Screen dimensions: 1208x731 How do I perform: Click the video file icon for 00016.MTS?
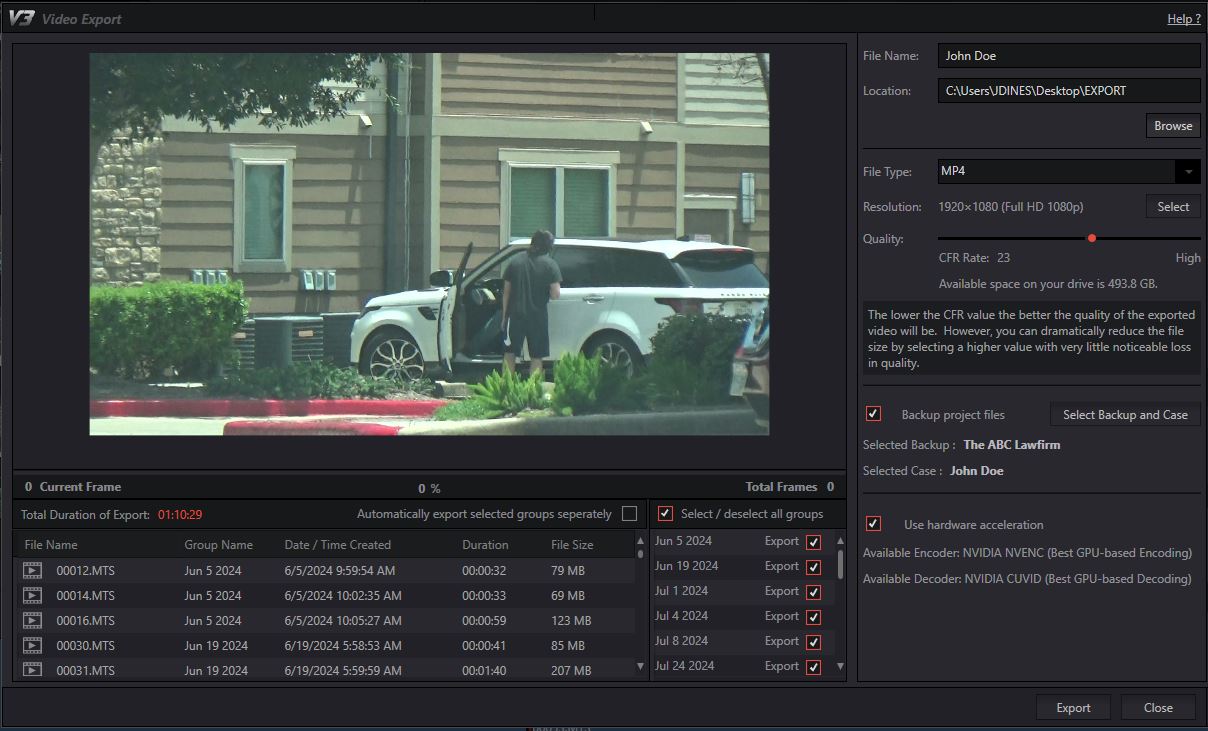[x=33, y=620]
